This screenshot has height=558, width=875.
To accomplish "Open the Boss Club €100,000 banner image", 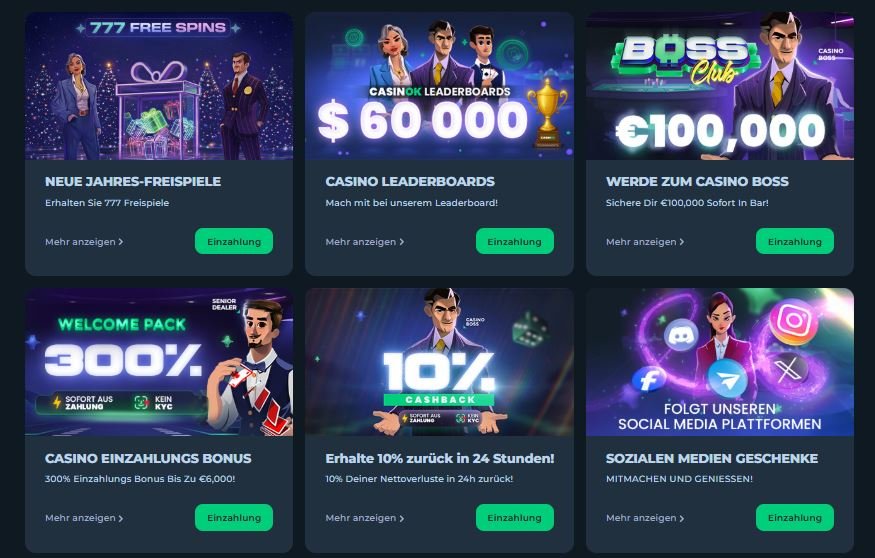I will point(720,86).
